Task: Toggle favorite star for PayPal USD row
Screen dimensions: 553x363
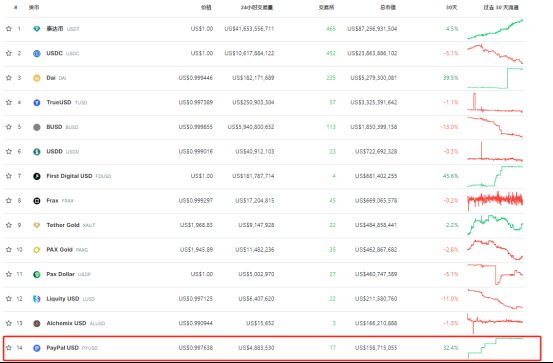Action: pos(9,348)
